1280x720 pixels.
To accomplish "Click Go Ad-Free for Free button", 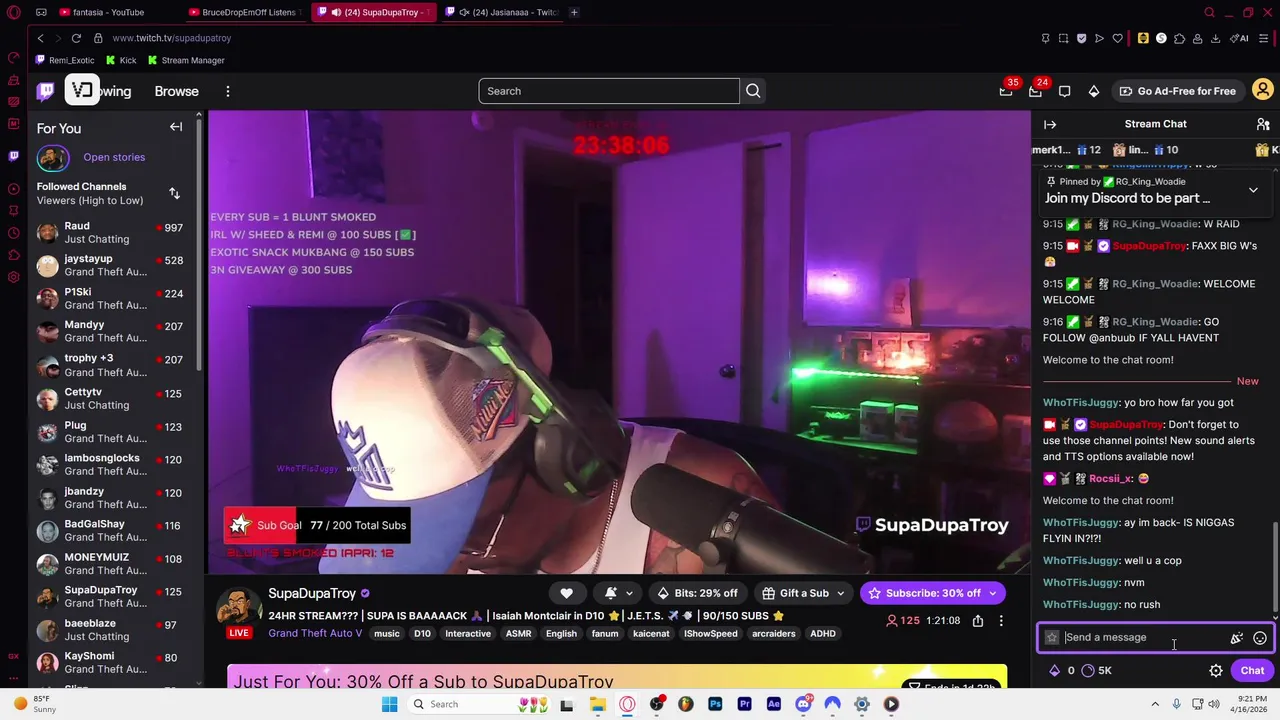I will 1178,91.
